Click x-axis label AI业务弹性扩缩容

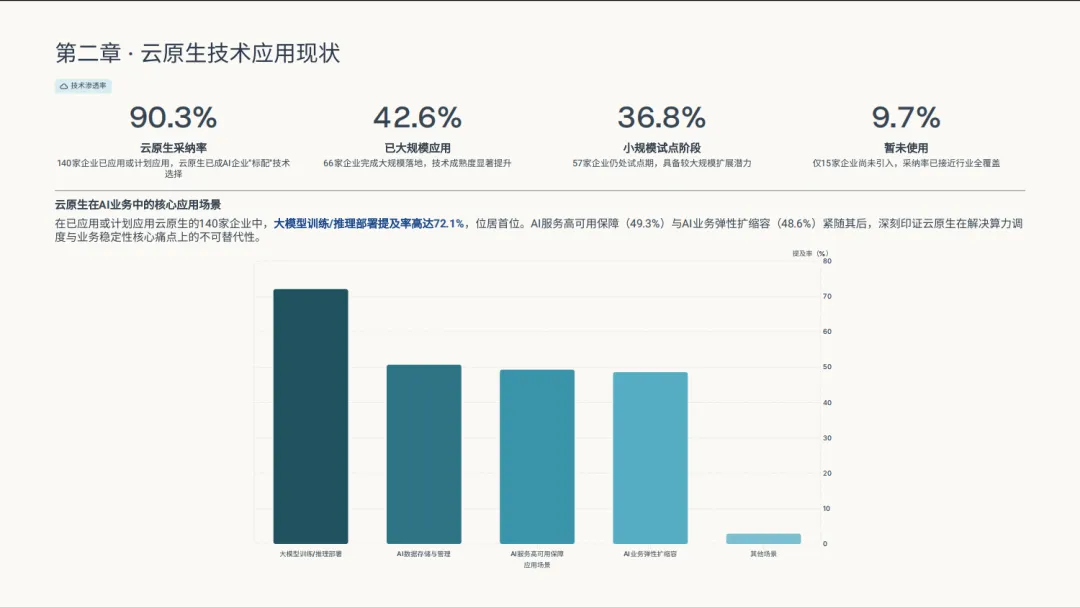coord(650,554)
